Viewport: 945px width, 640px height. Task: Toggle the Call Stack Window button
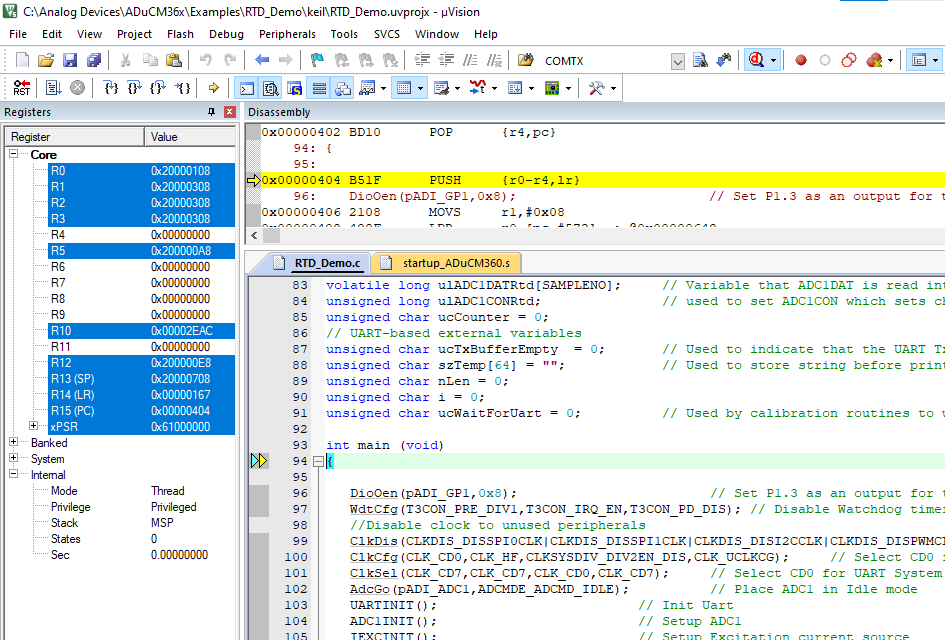tap(343, 89)
